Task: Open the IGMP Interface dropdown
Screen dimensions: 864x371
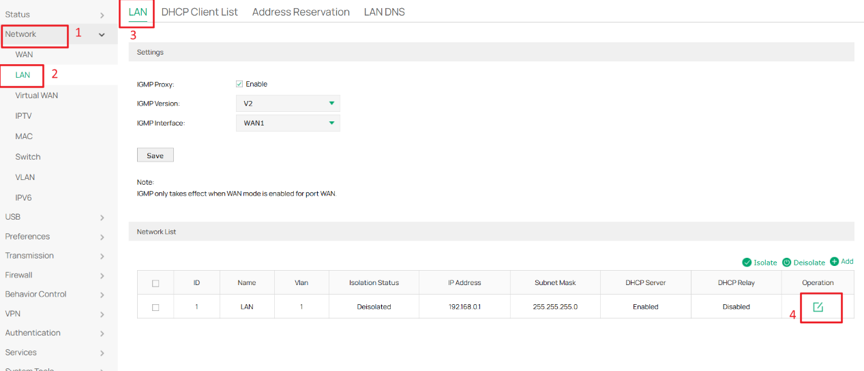Action: coord(288,123)
